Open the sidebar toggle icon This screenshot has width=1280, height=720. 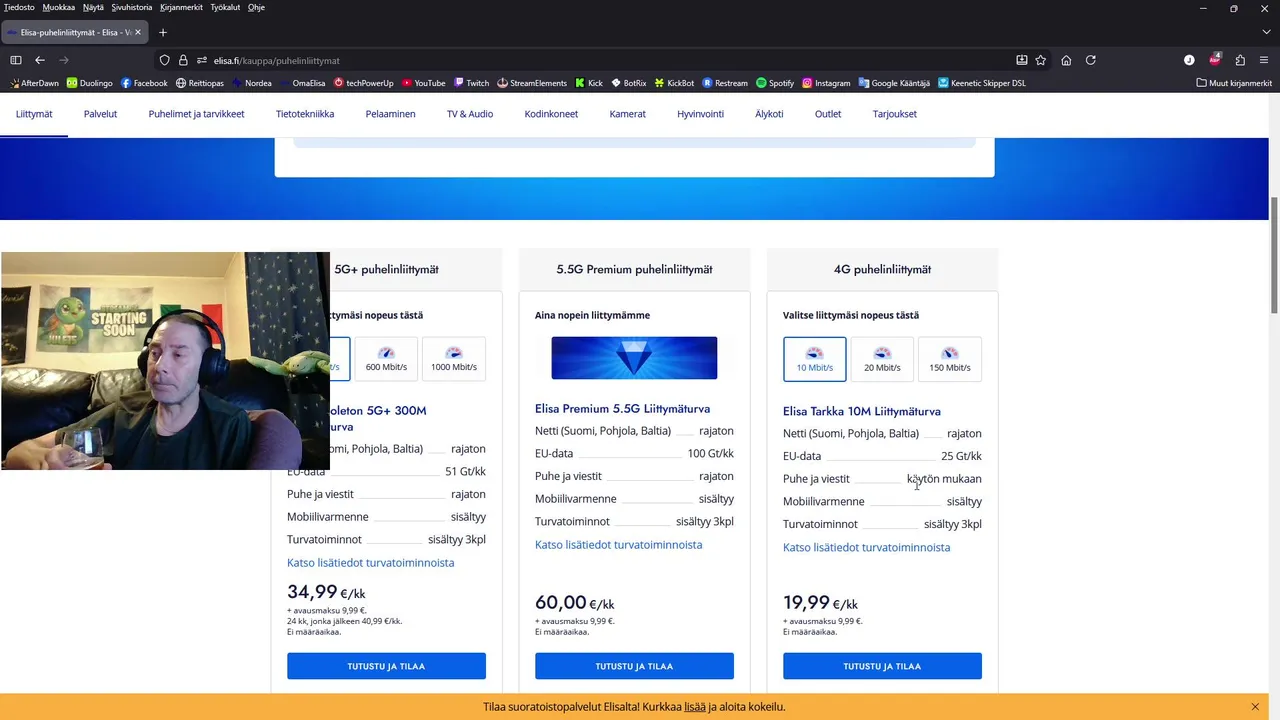pyautogui.click(x=16, y=60)
